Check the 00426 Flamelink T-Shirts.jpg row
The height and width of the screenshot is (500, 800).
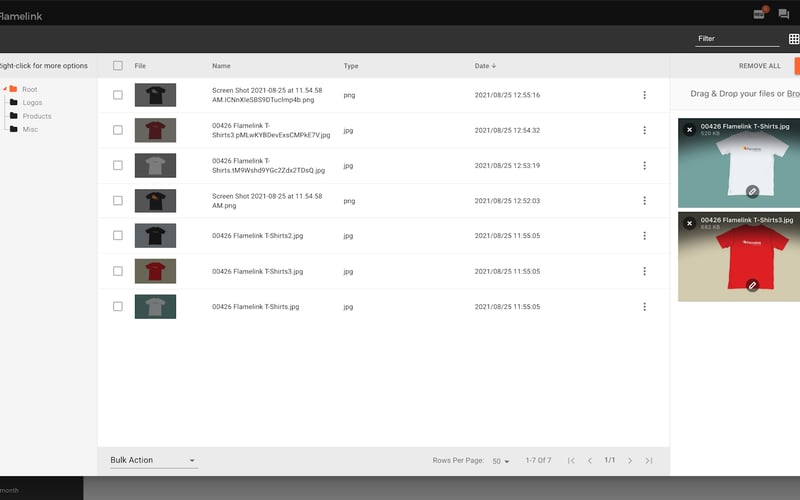click(x=118, y=306)
